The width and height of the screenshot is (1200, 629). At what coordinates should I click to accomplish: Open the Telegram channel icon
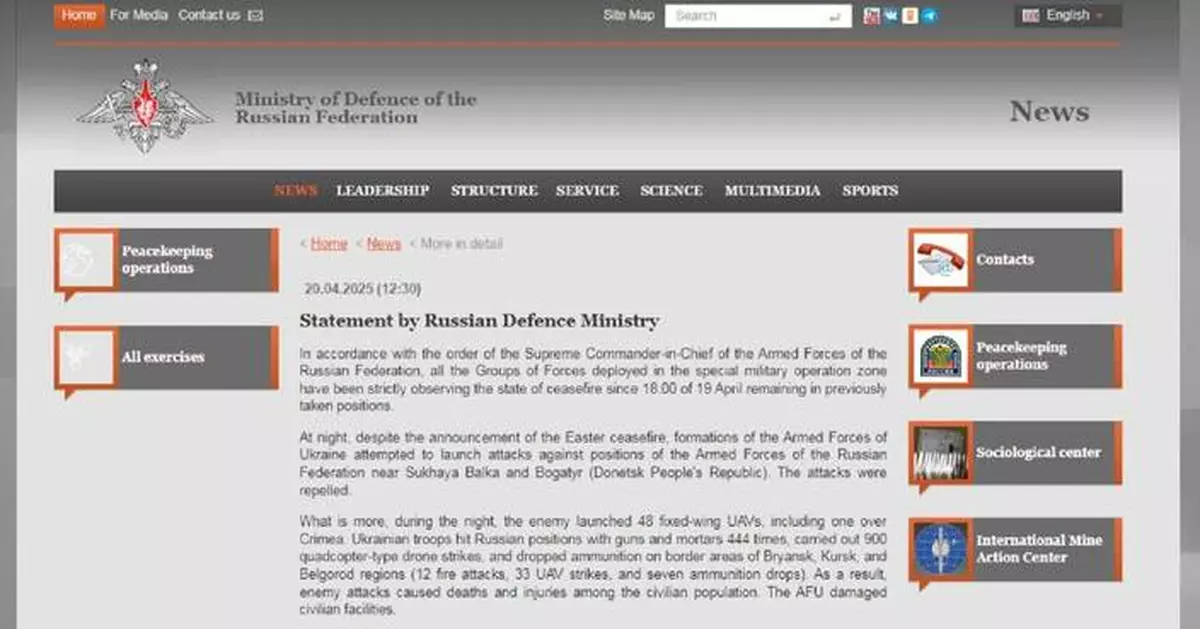(929, 16)
